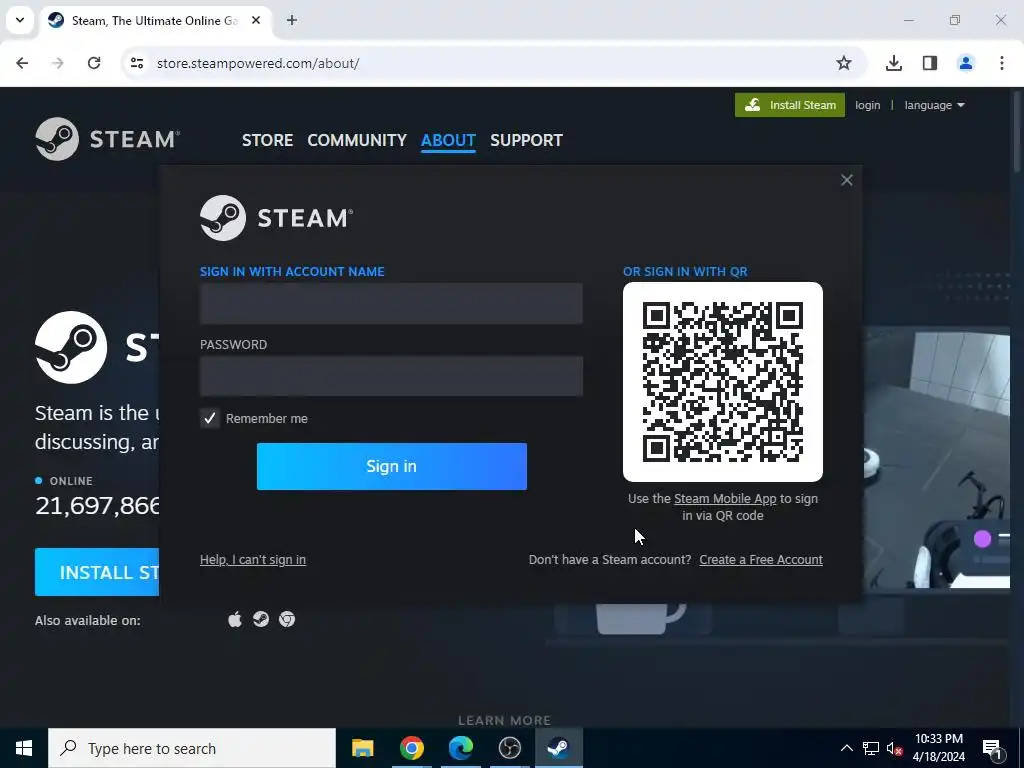
Task: Click the address bar URL text
Action: point(258,63)
